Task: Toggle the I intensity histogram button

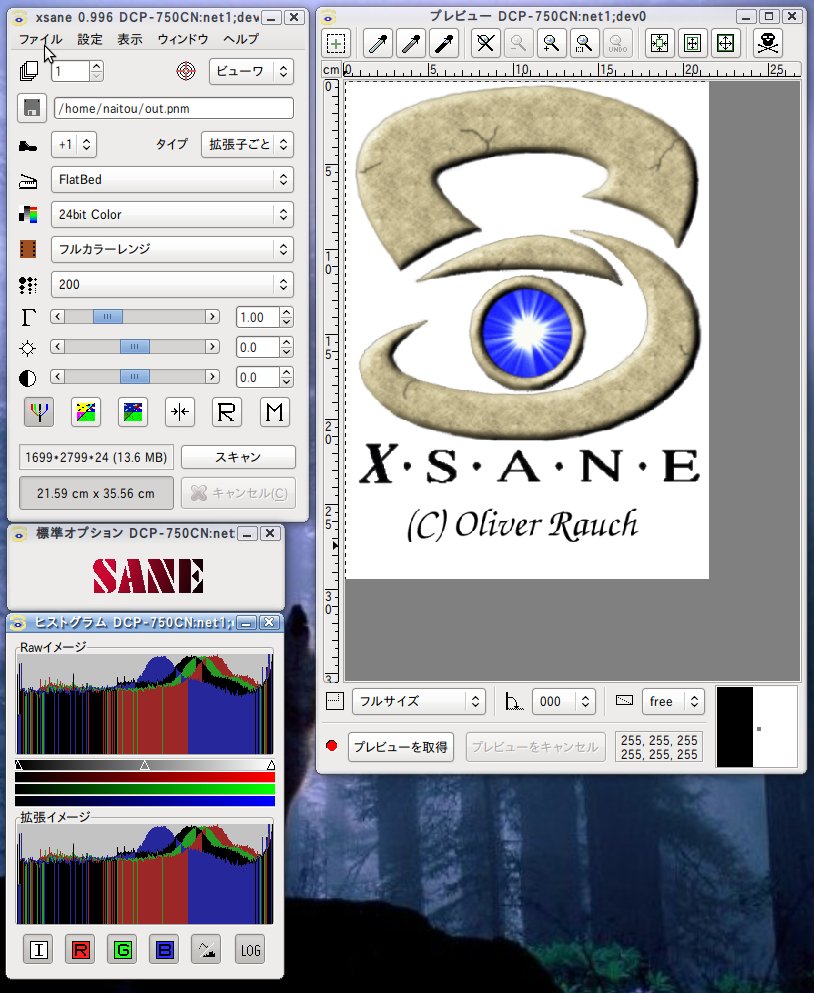Action: tap(39, 950)
